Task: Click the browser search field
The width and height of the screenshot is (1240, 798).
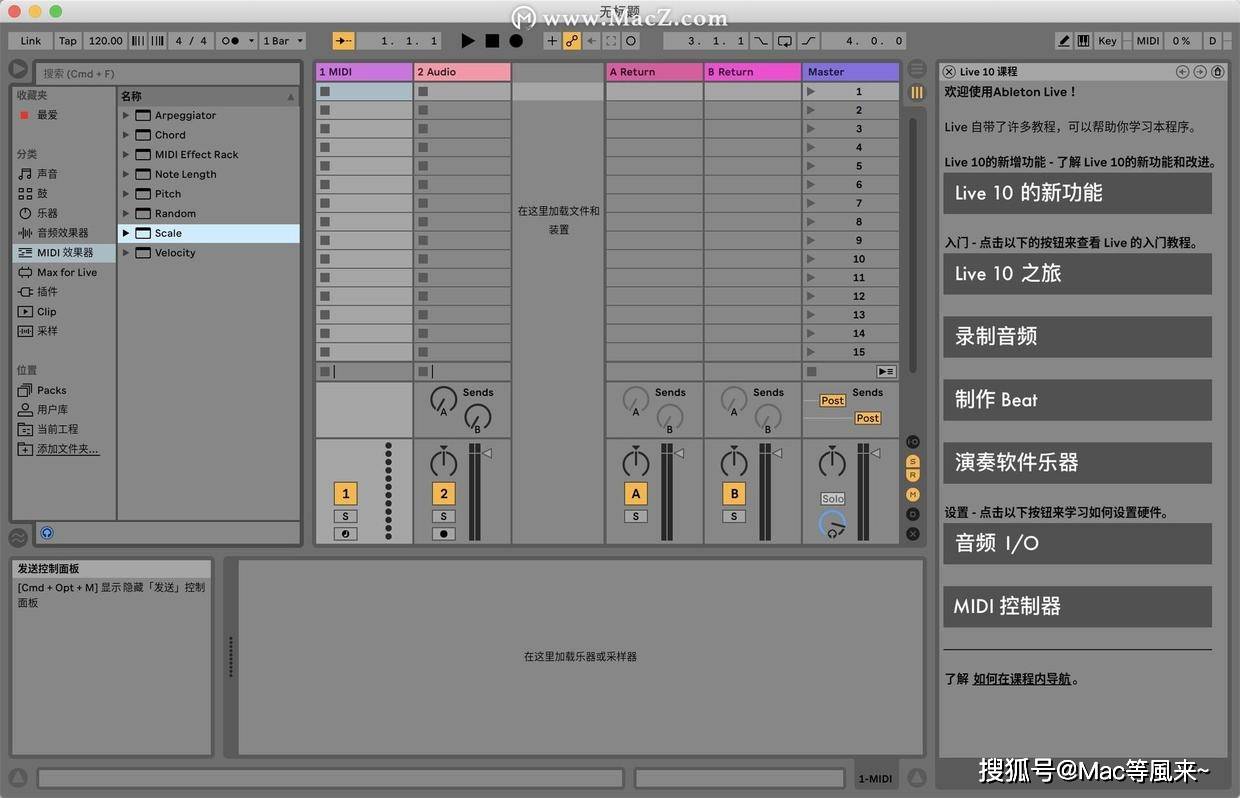Action: click(x=167, y=73)
